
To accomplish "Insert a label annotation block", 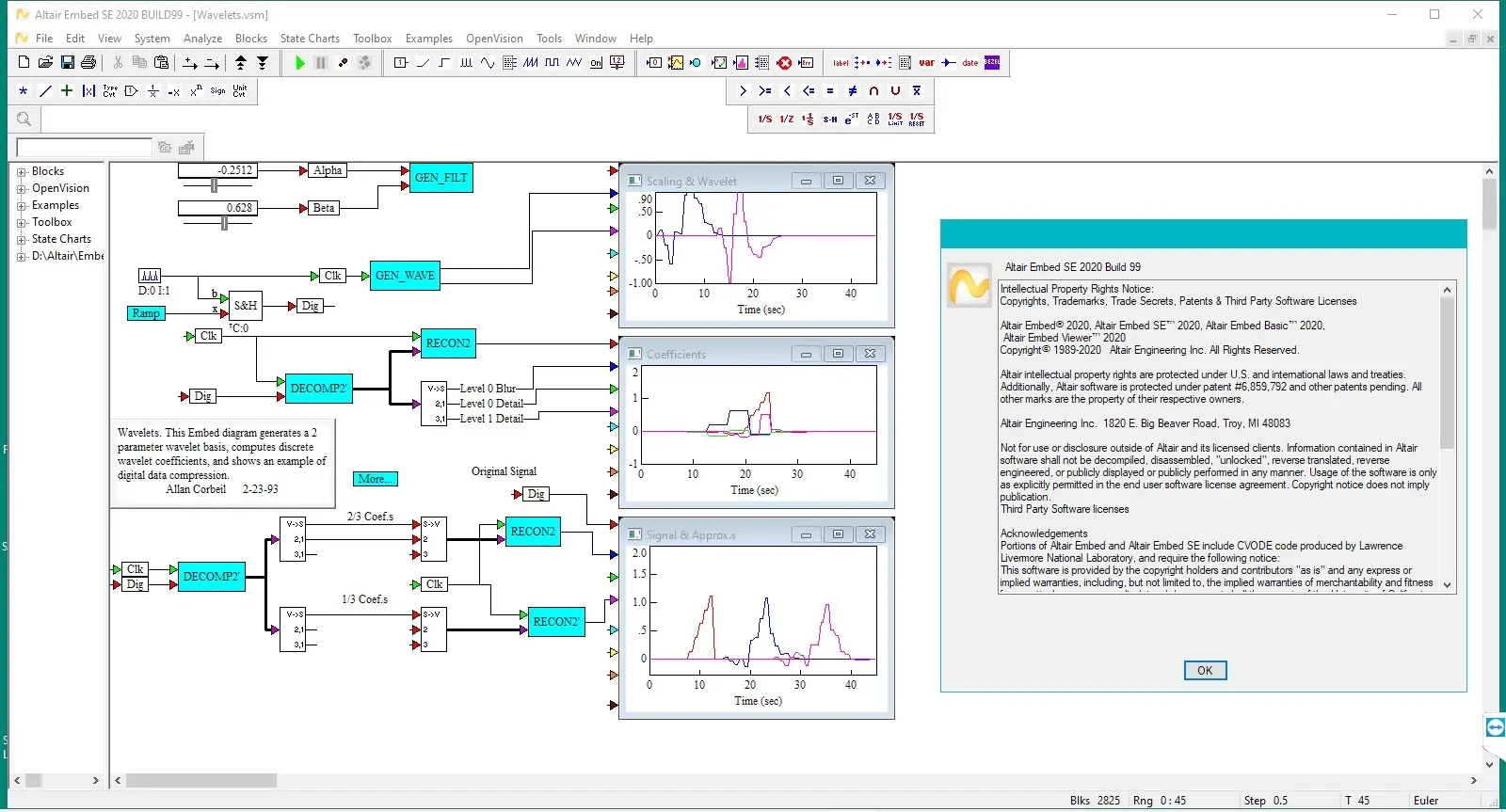I will (841, 63).
